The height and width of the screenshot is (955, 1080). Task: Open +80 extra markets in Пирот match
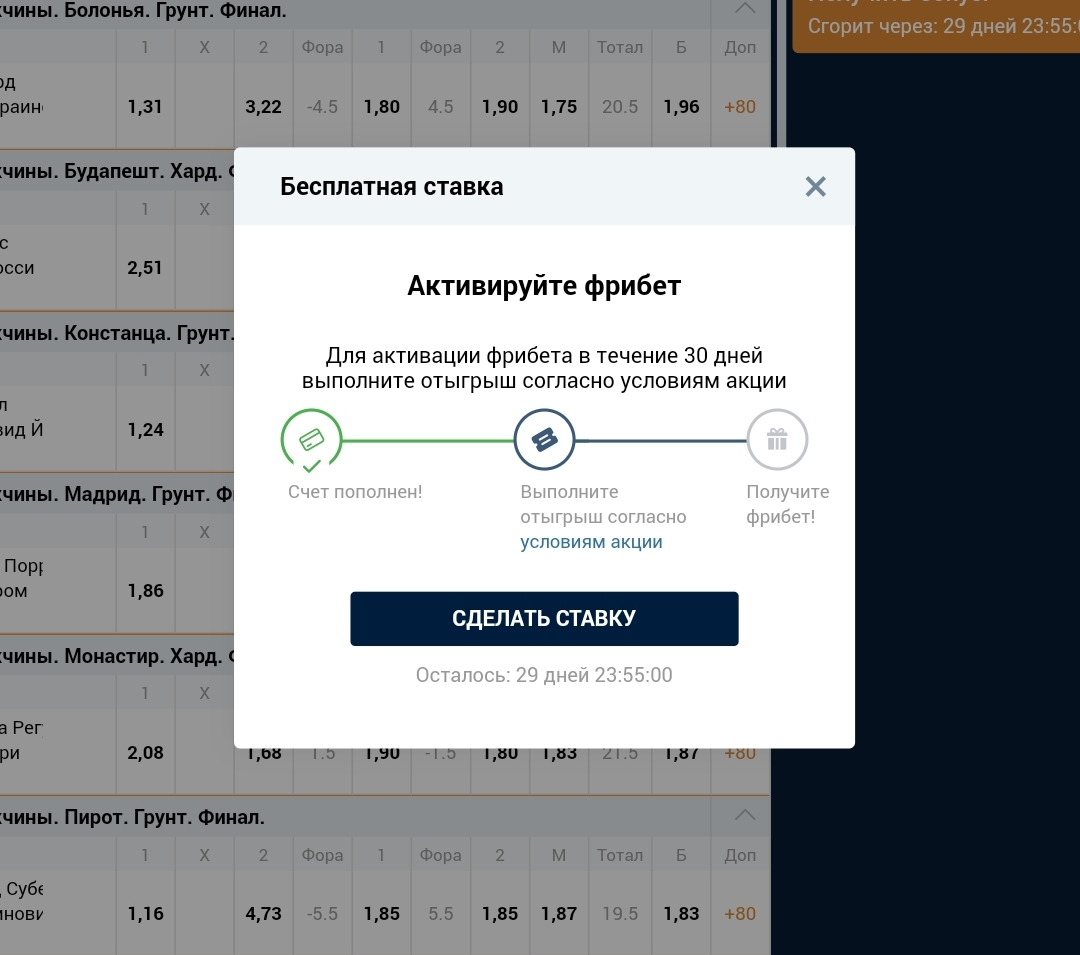(x=740, y=913)
